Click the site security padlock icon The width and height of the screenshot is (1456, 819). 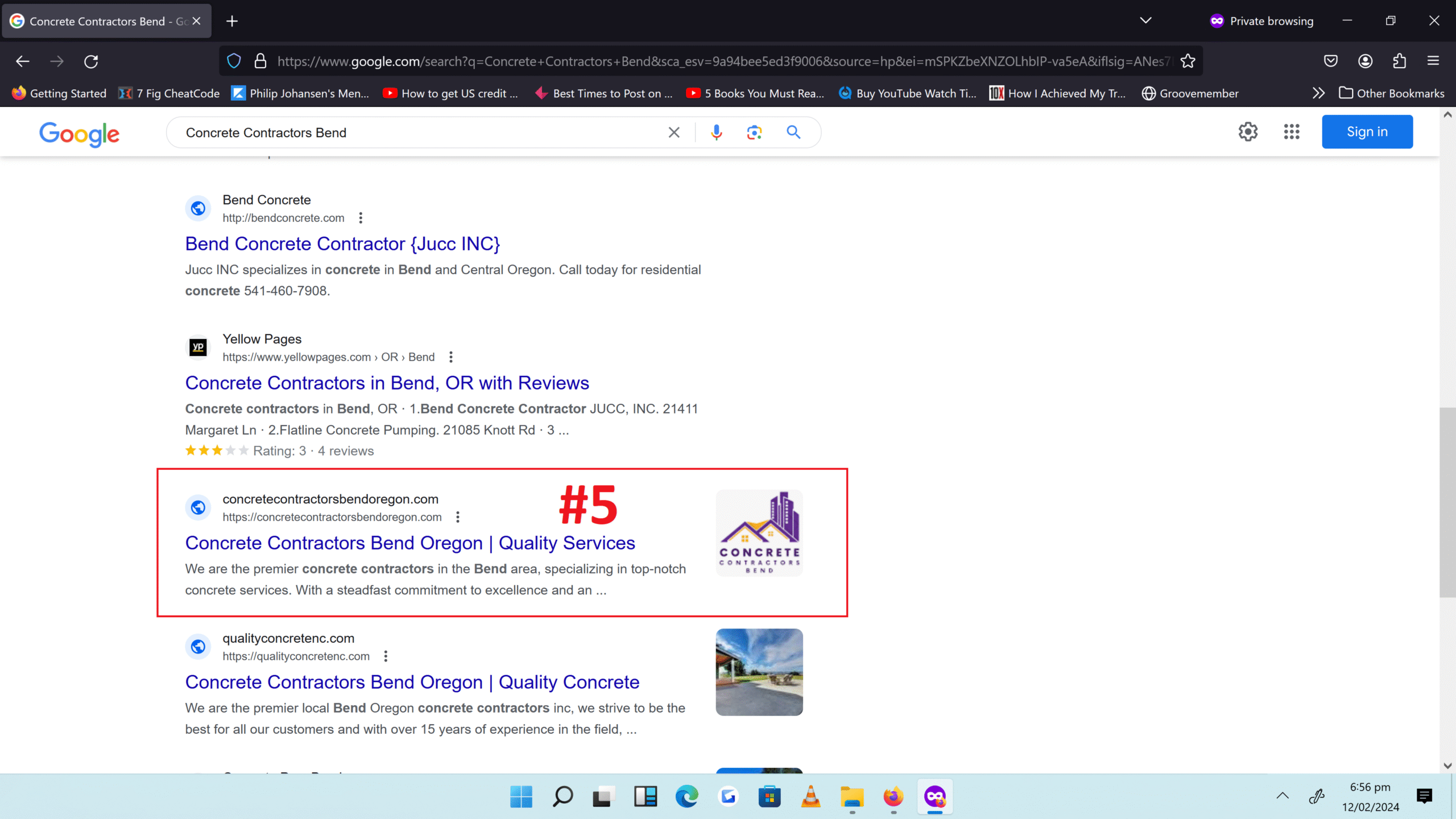pos(260,61)
